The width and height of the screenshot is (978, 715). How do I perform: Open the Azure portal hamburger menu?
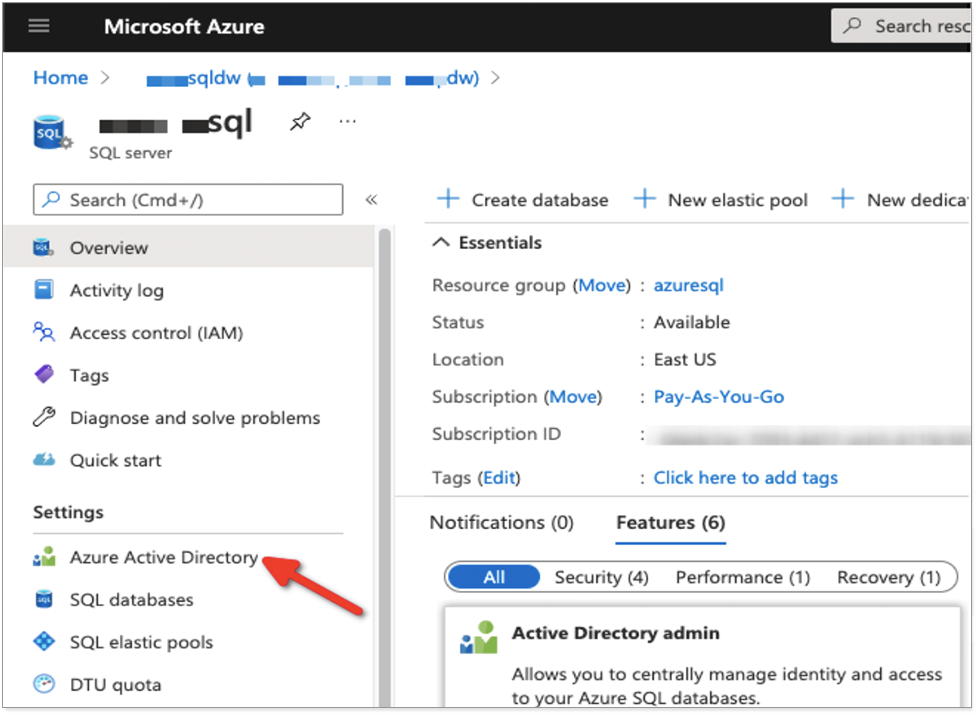click(x=38, y=26)
